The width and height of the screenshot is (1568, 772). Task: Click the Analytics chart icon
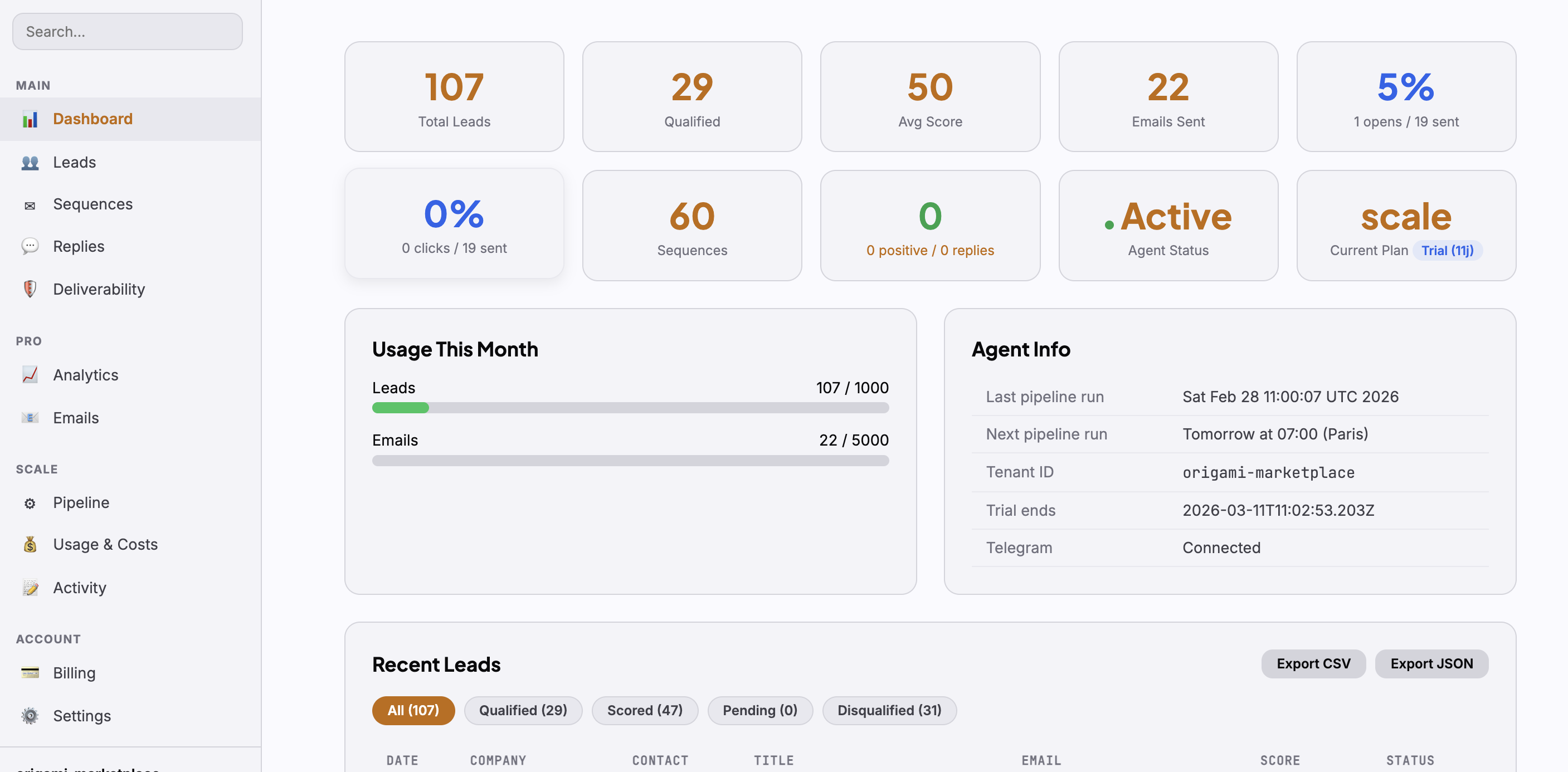click(x=30, y=375)
